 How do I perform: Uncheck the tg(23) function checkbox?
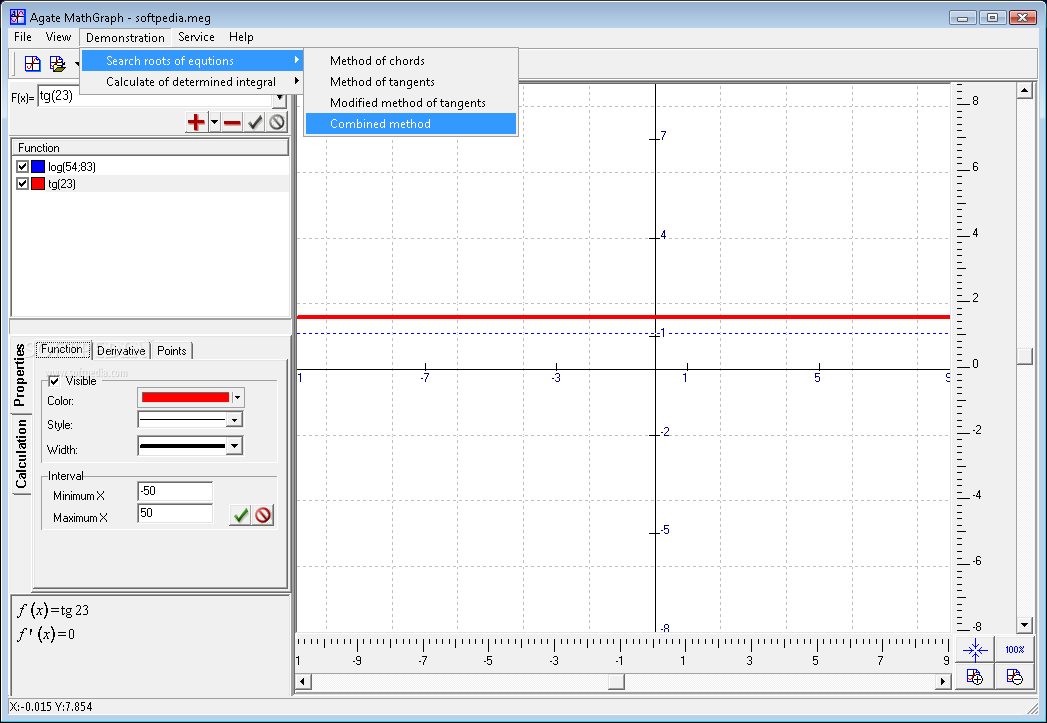click(x=22, y=184)
